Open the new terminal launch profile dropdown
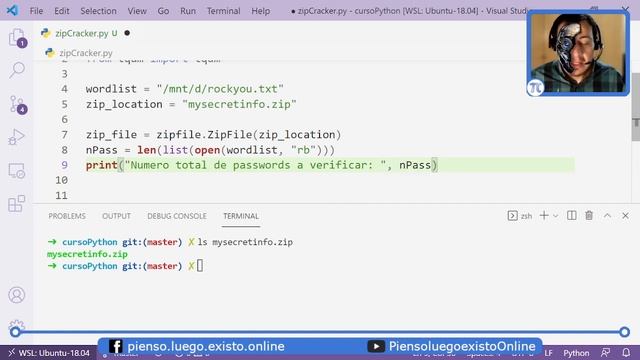The image size is (640, 360). [555, 216]
